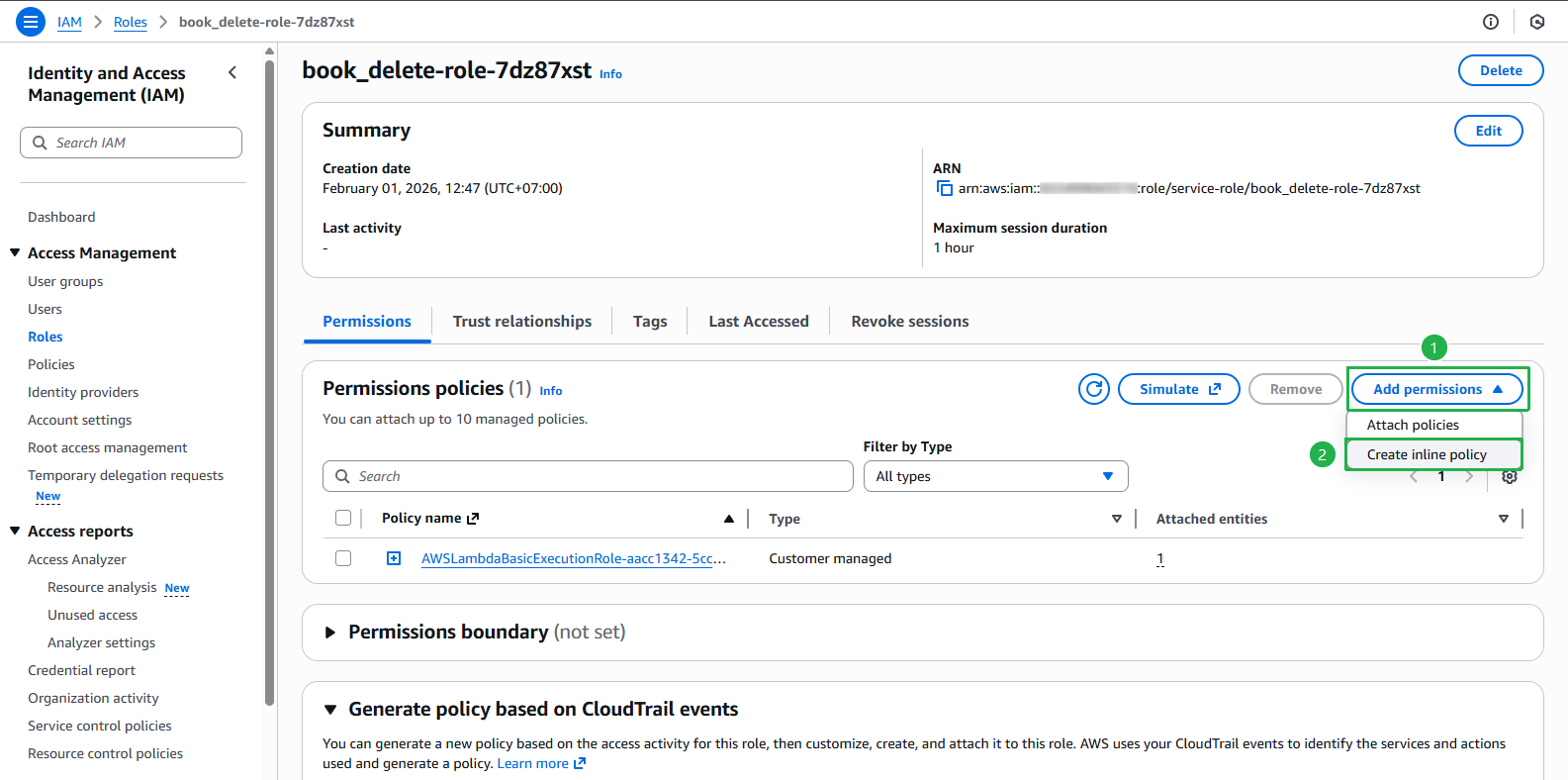1568x780 pixels.
Task: Click the search magnifier in Search IAM box
Action: tap(40, 143)
